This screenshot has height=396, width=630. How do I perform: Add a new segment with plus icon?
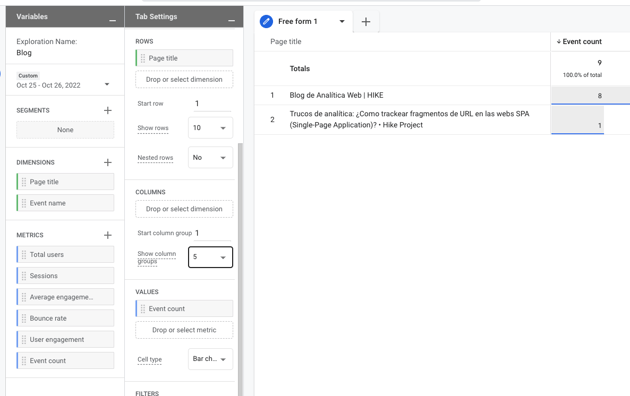click(x=107, y=110)
